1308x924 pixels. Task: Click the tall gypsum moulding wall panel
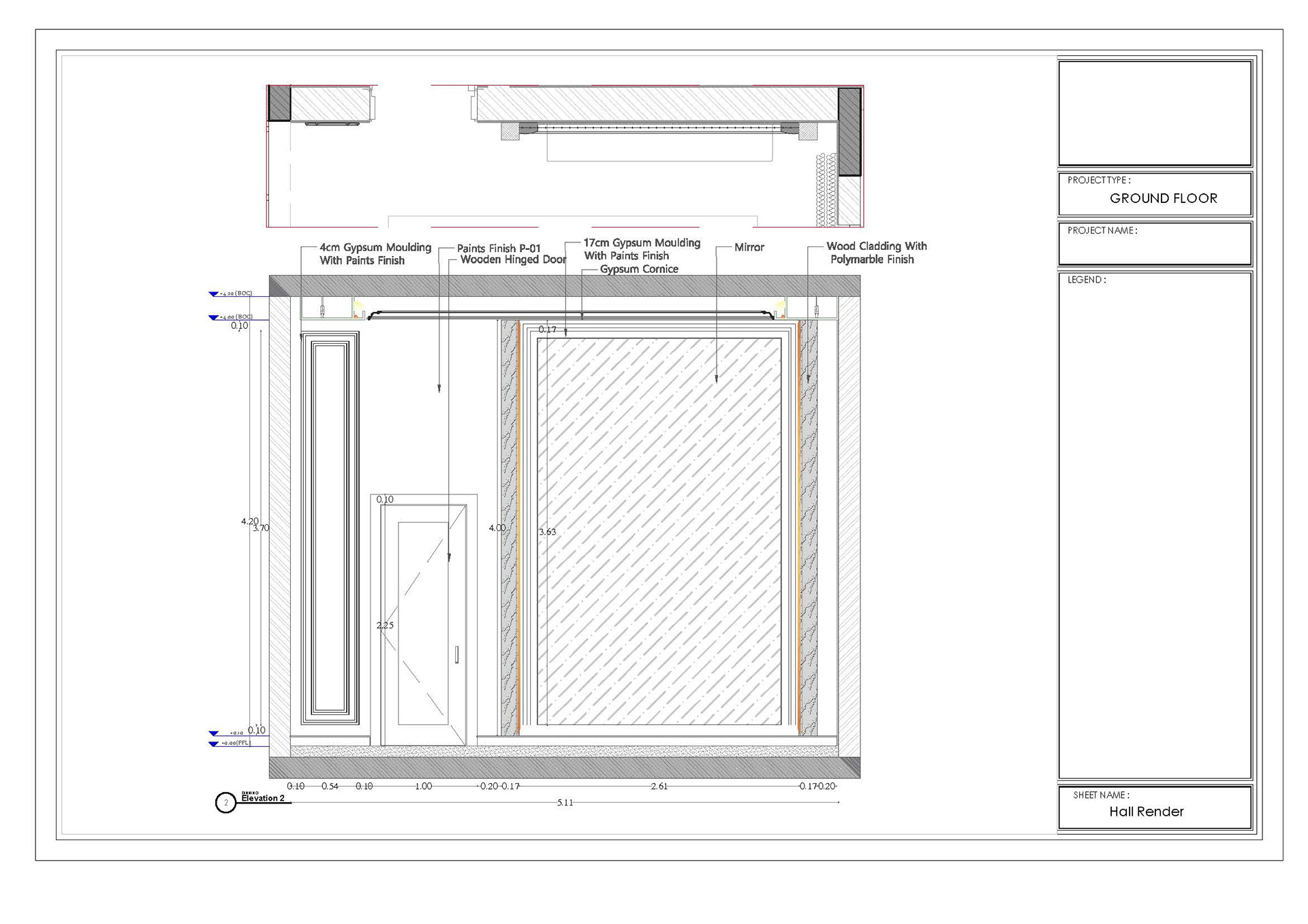[330, 528]
